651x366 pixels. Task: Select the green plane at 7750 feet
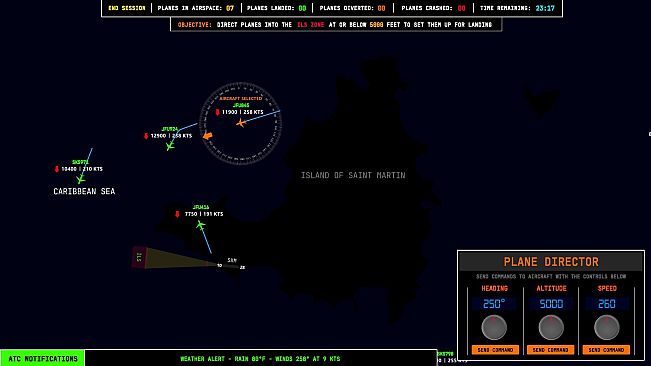coord(201,225)
